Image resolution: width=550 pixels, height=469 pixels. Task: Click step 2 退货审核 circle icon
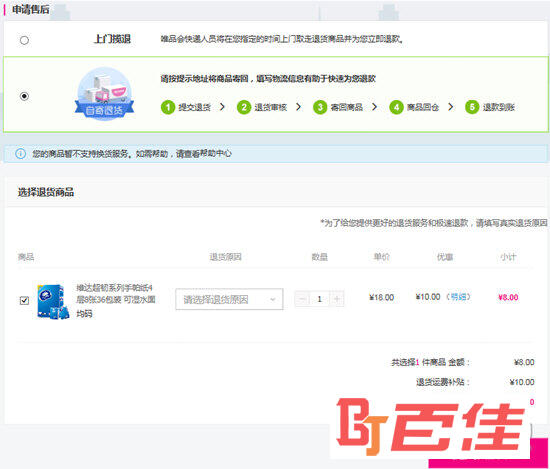pos(244,107)
